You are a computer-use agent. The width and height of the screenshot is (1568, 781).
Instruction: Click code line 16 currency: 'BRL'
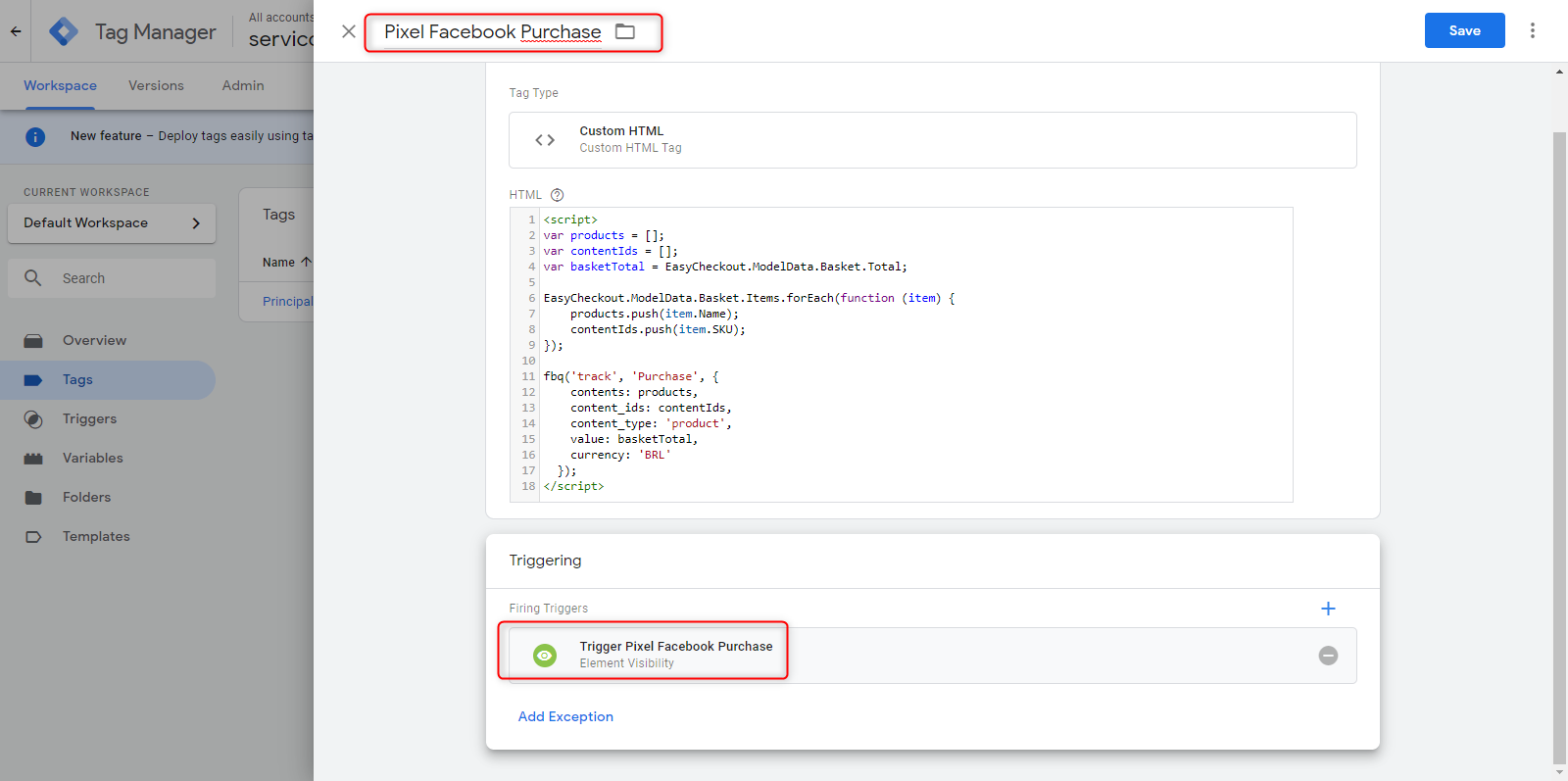620,455
